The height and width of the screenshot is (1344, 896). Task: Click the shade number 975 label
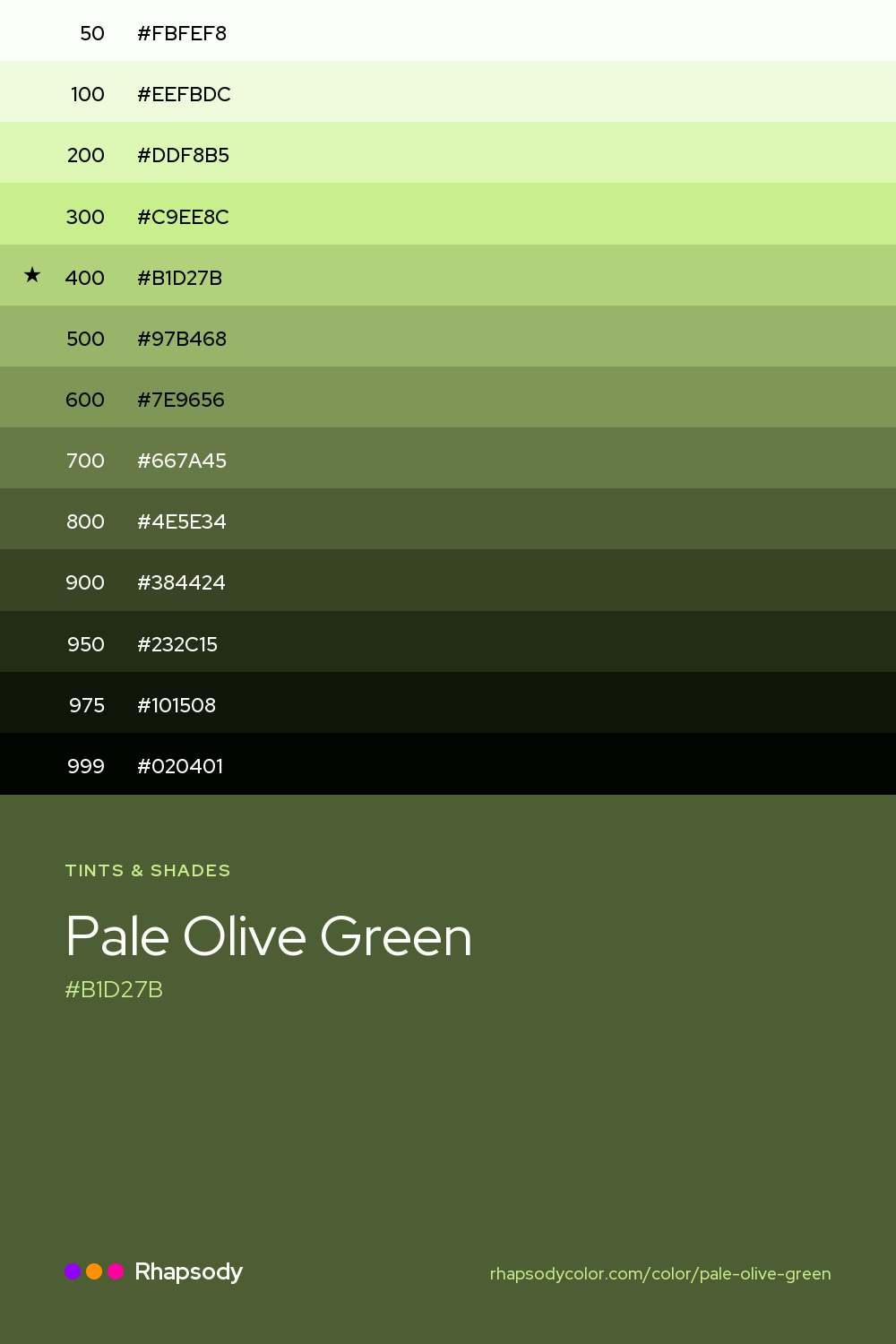[87, 705]
